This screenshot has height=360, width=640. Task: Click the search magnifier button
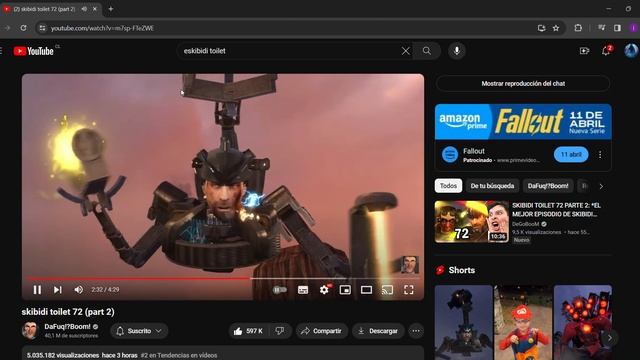click(427, 51)
